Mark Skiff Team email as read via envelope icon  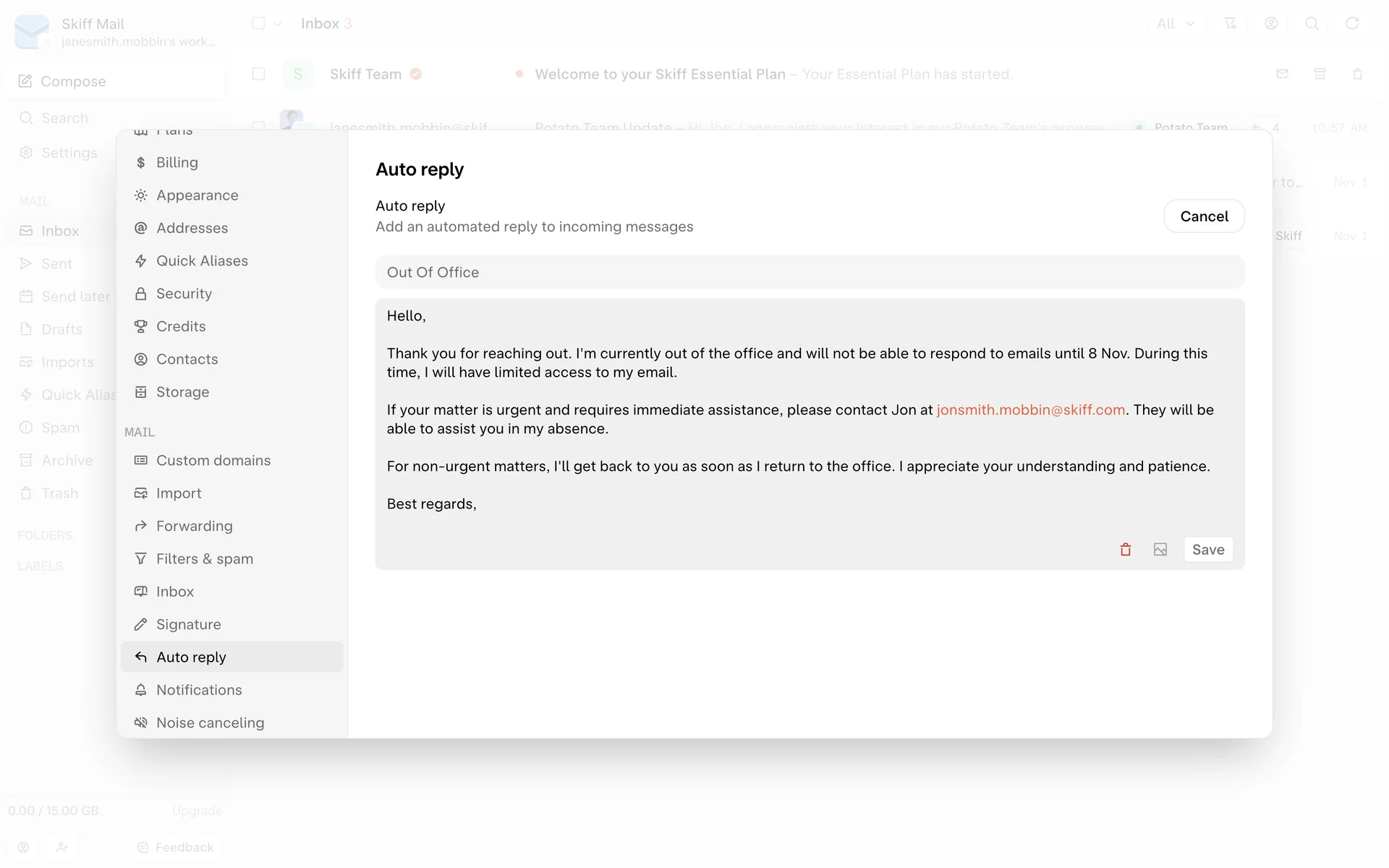click(x=1282, y=74)
